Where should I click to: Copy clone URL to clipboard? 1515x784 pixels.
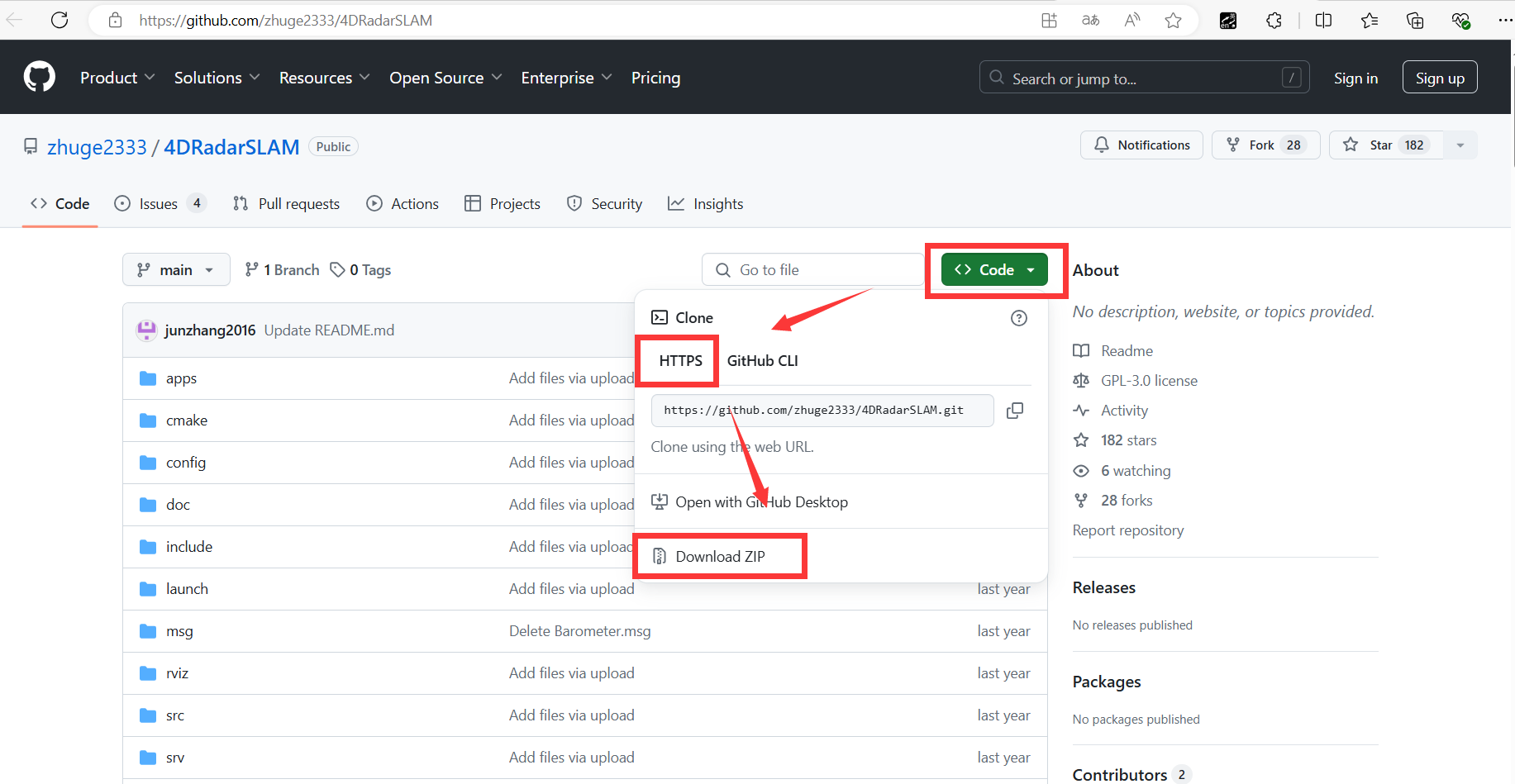click(x=1015, y=411)
